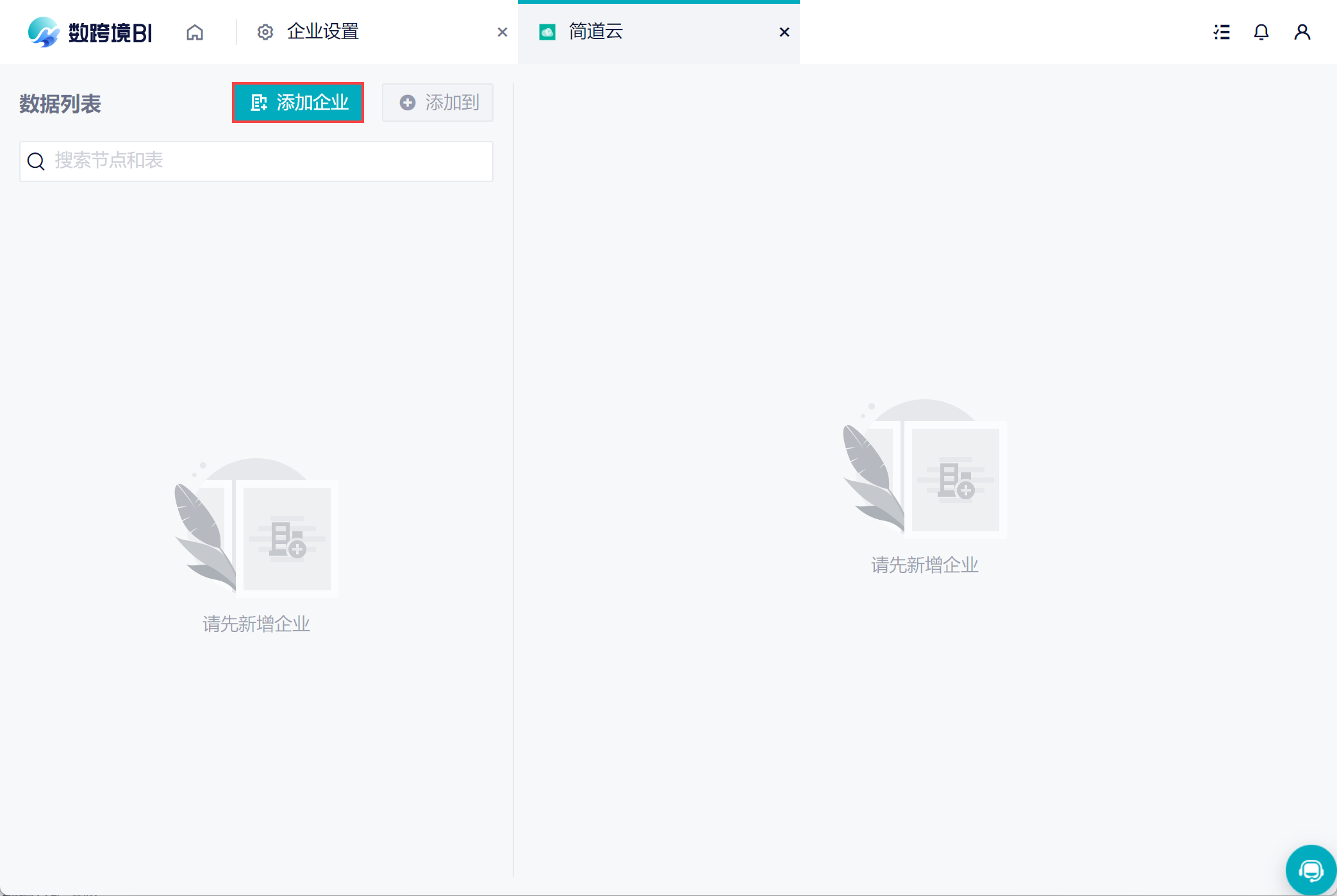
Task: Open the notifications bell
Action: pos(1261,32)
